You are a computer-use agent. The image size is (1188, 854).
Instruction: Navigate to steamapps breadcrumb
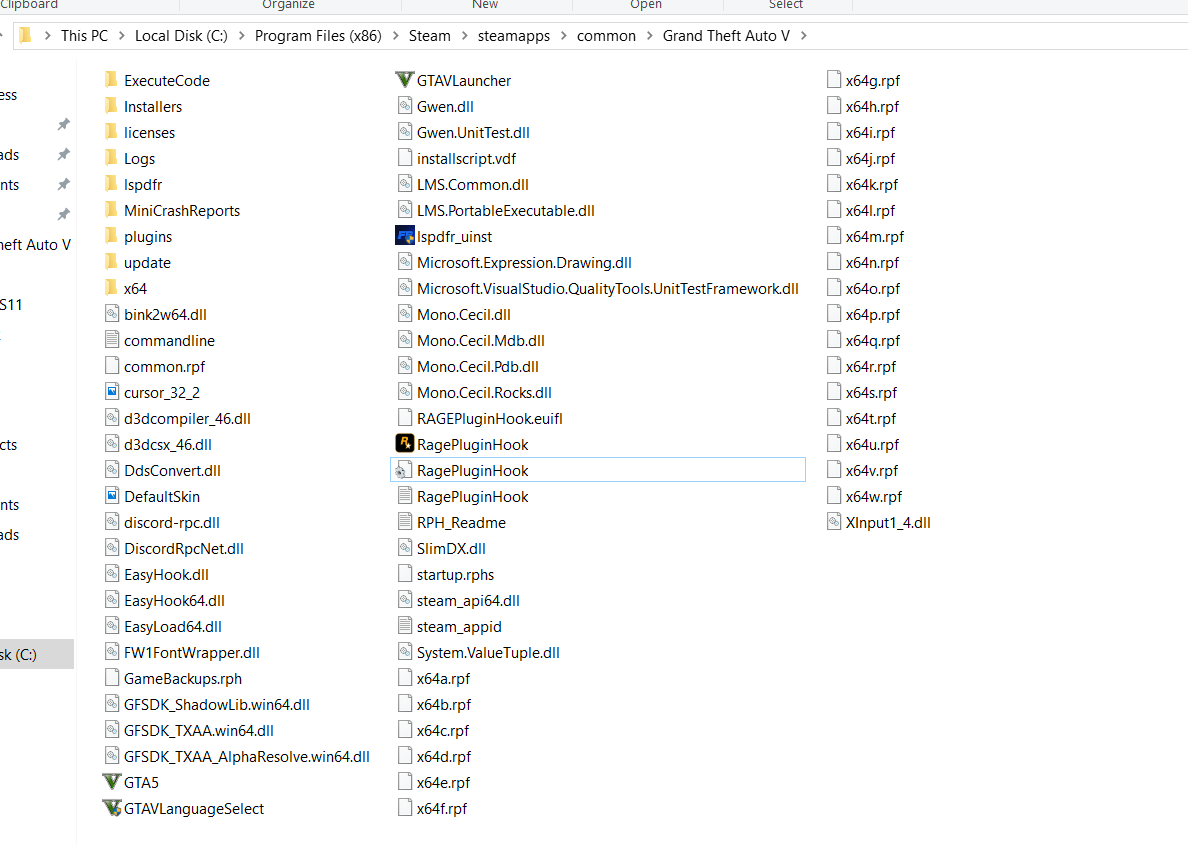click(x=514, y=36)
